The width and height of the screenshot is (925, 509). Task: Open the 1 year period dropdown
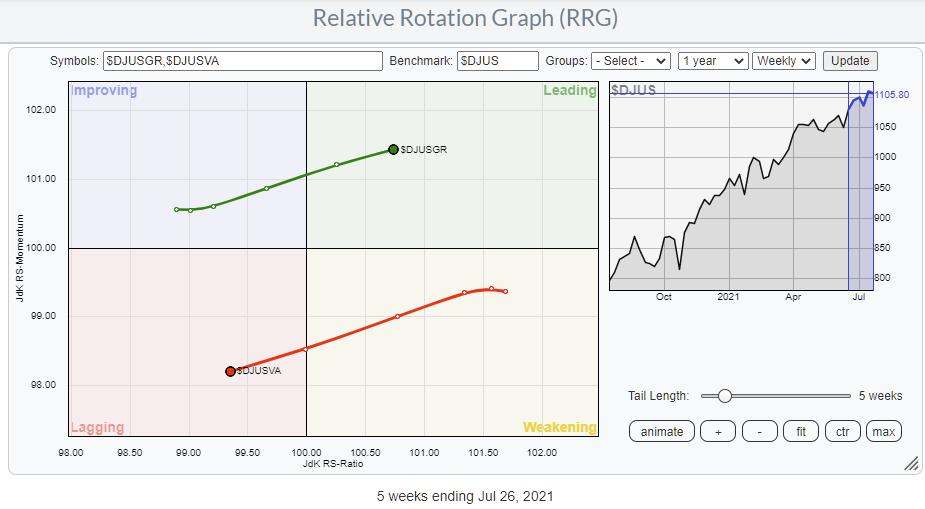point(712,61)
